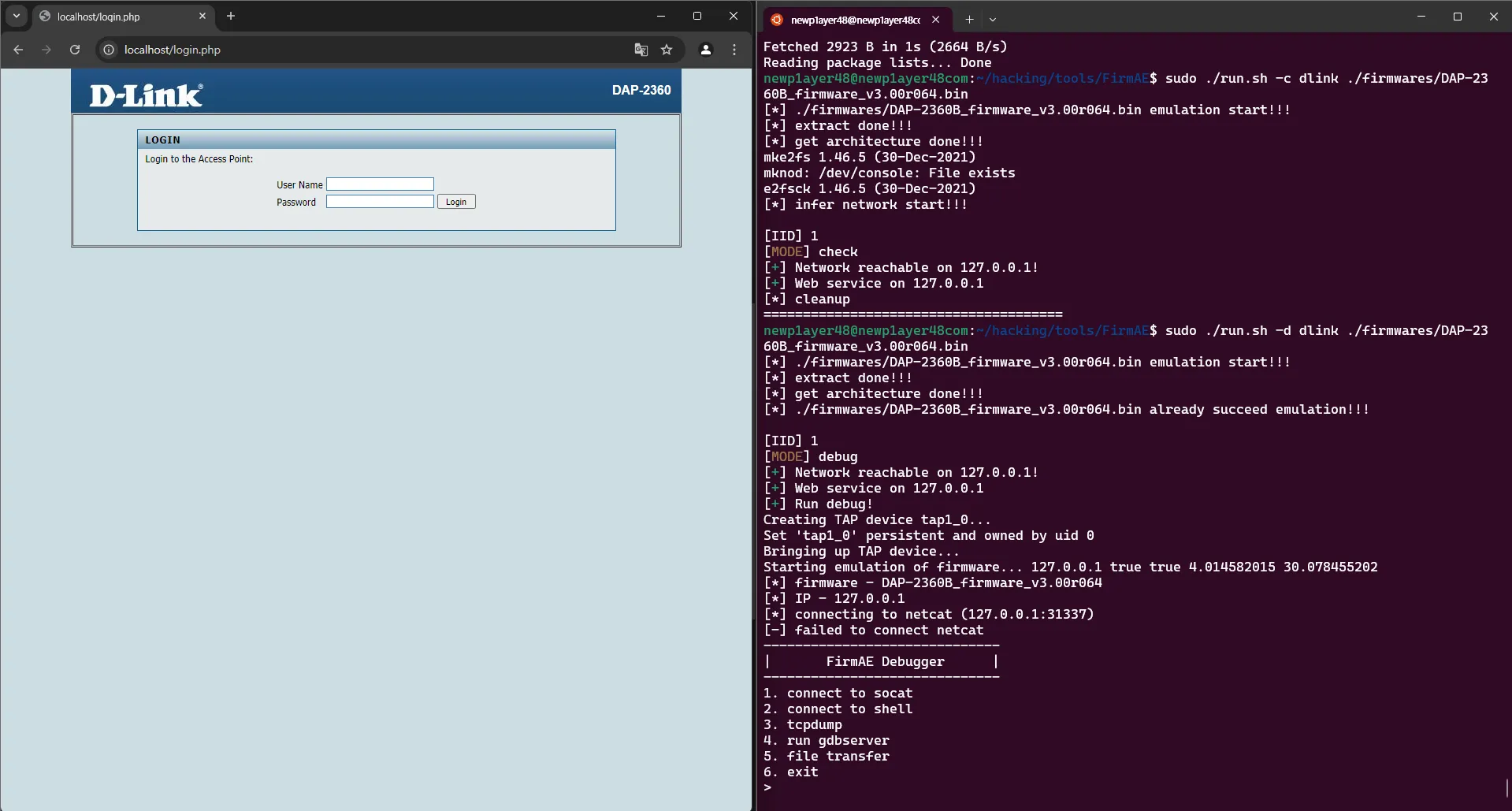Viewport: 1512px width, 811px height.
Task: Click the site information icon in the address bar
Action: coord(109,50)
